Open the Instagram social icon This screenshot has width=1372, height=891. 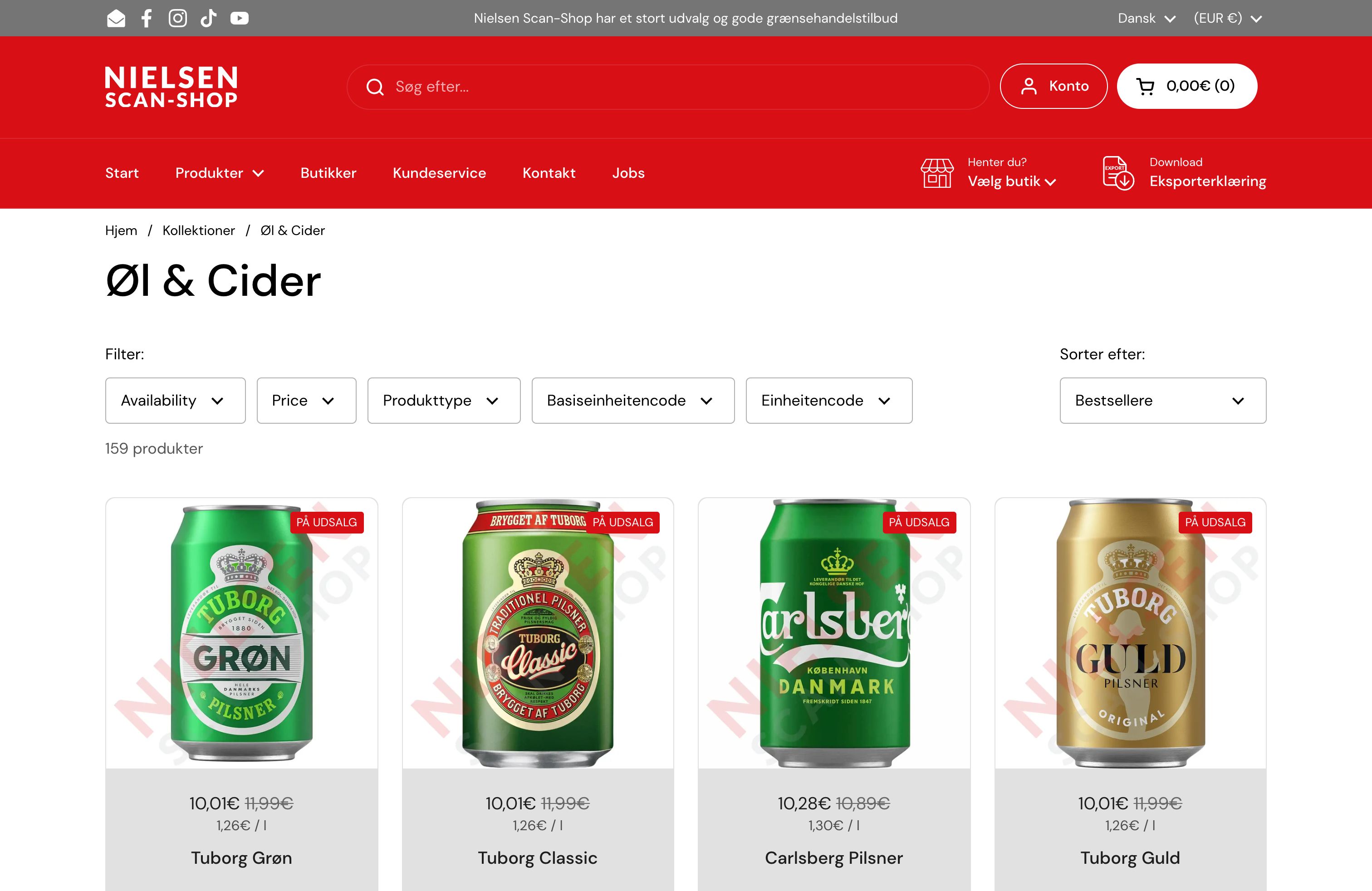(177, 19)
